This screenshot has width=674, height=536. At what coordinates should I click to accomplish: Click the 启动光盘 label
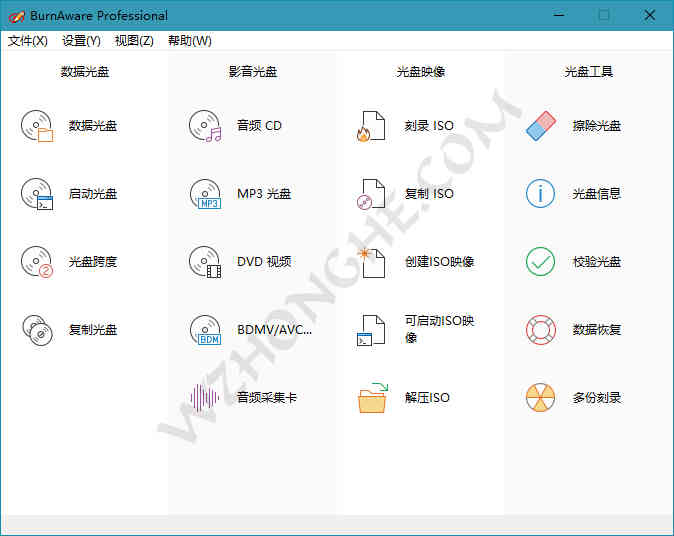point(93,194)
